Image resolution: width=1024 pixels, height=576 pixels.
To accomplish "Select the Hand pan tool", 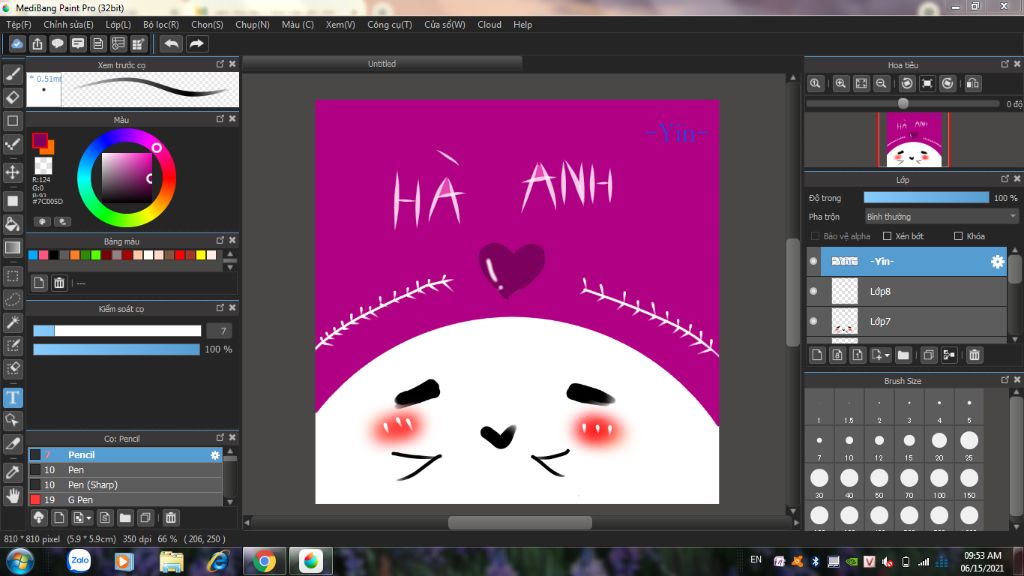I will (13, 495).
